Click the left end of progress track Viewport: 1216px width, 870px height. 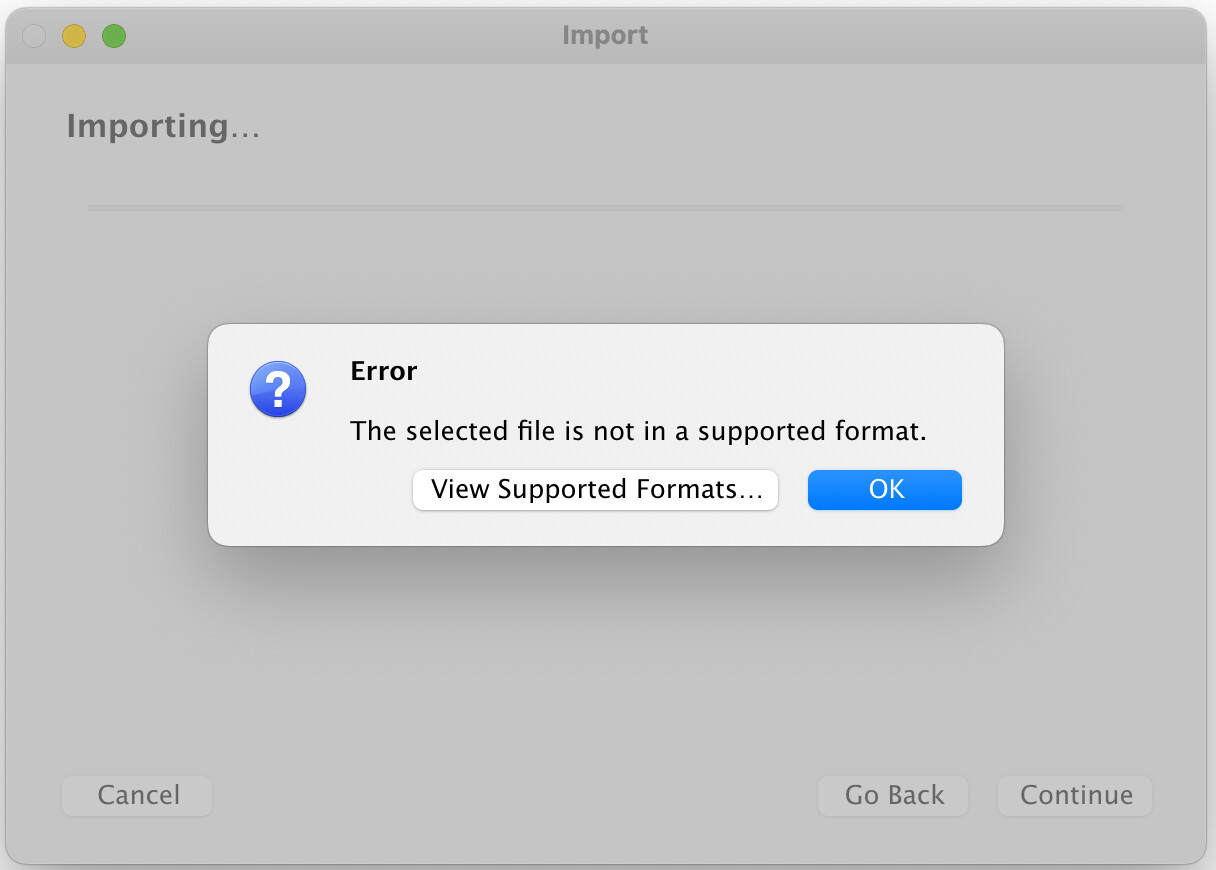[x=92, y=208]
